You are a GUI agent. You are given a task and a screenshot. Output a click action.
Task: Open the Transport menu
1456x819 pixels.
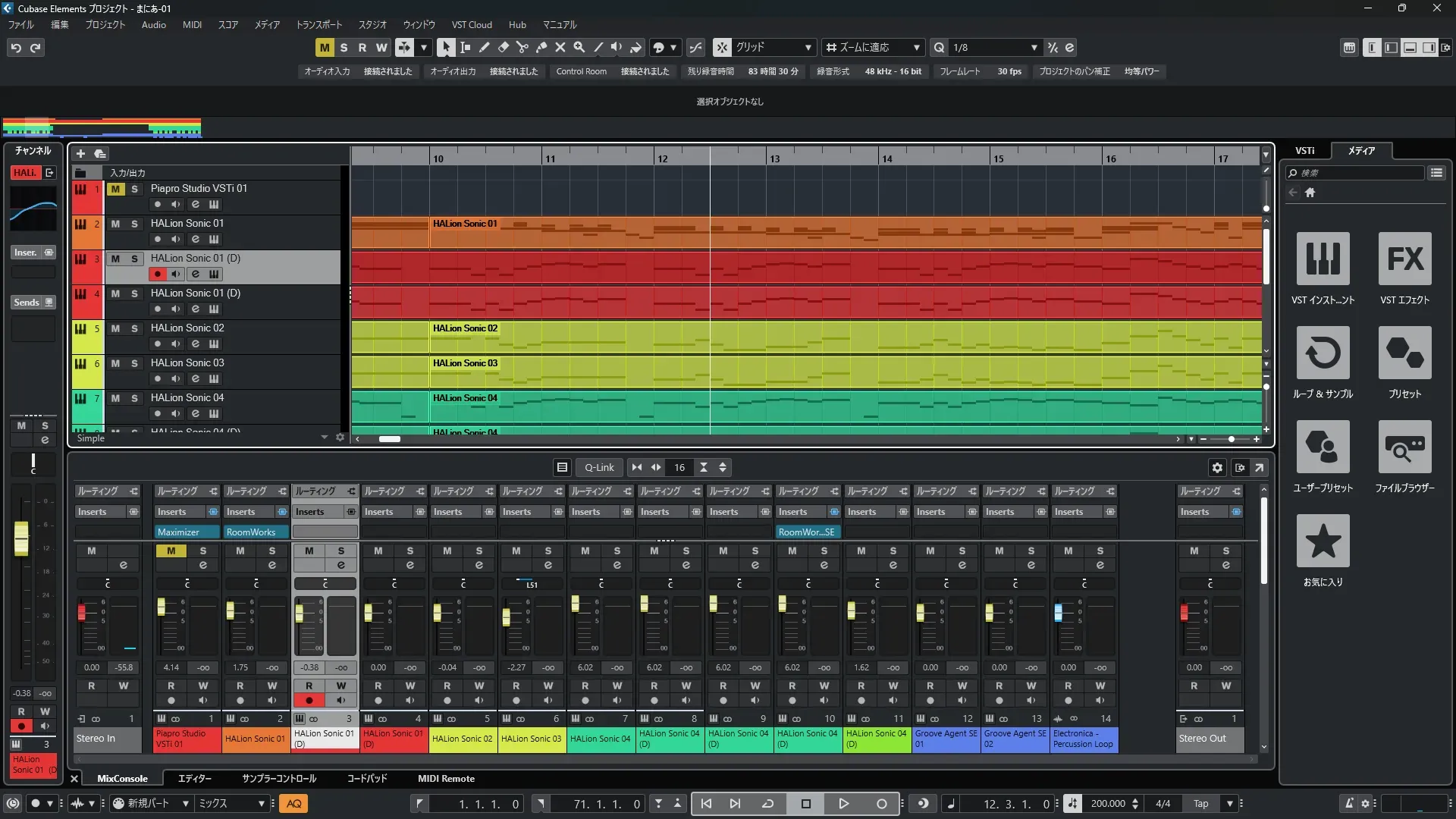pos(318,24)
